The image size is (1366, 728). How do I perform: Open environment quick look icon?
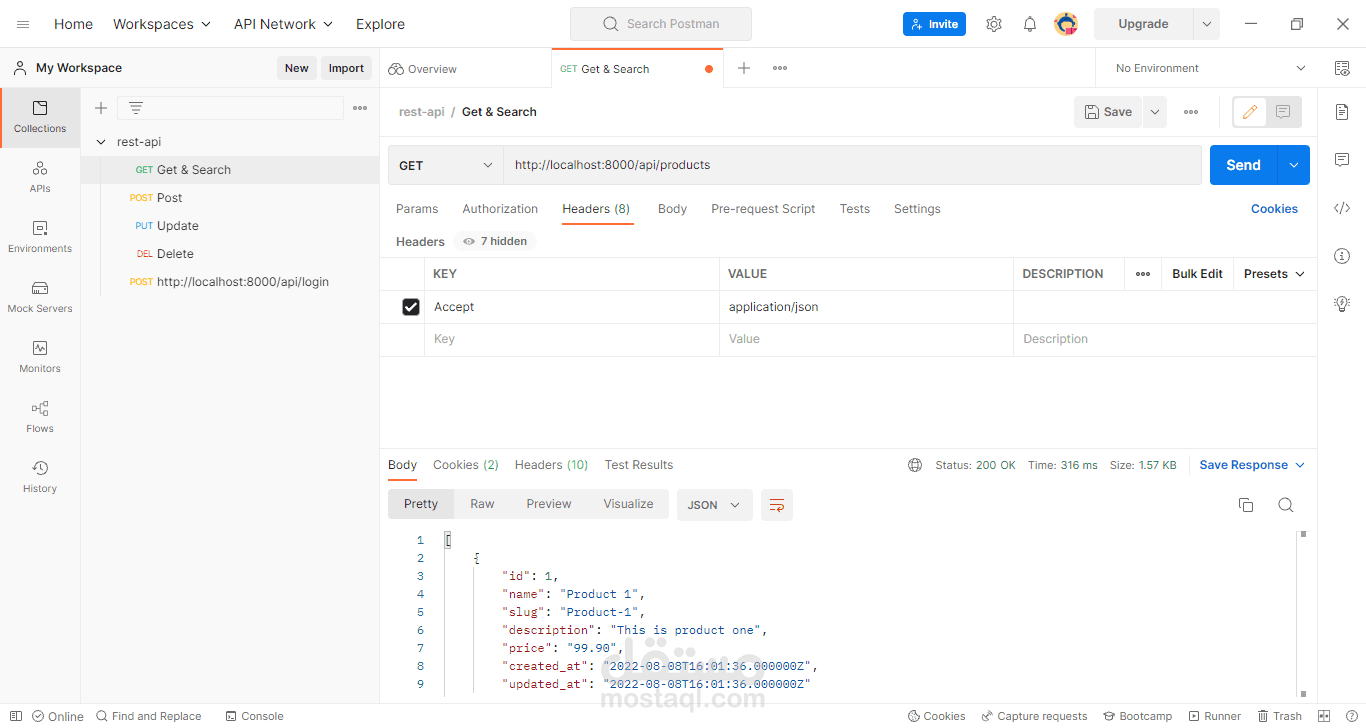point(1342,68)
